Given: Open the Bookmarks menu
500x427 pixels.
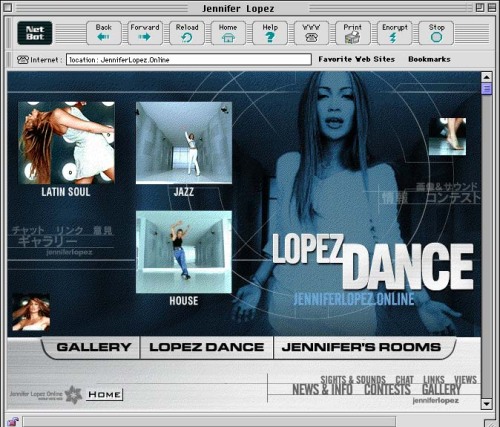Looking at the screenshot, I should click(x=429, y=59).
